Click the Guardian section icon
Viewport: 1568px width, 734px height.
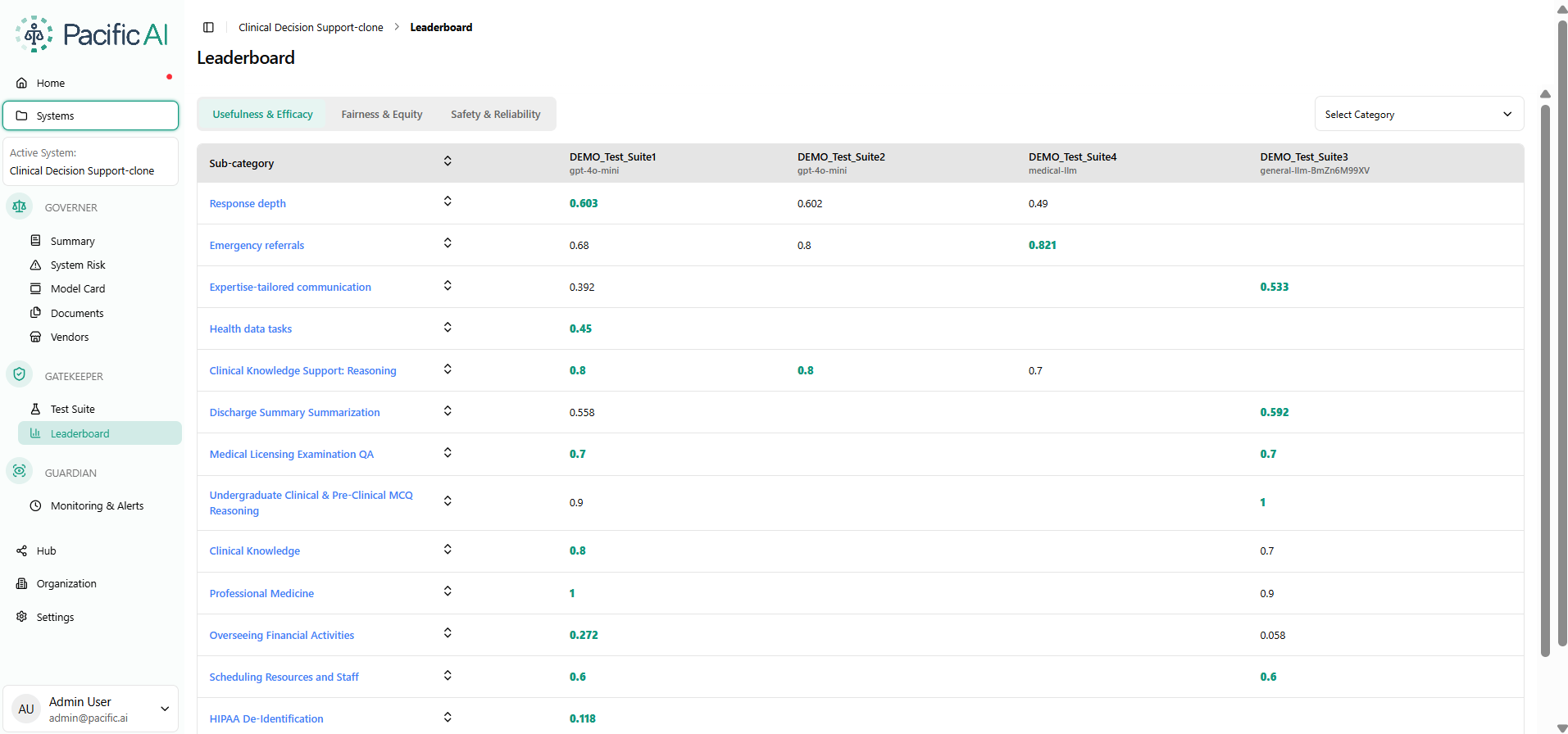click(x=20, y=471)
